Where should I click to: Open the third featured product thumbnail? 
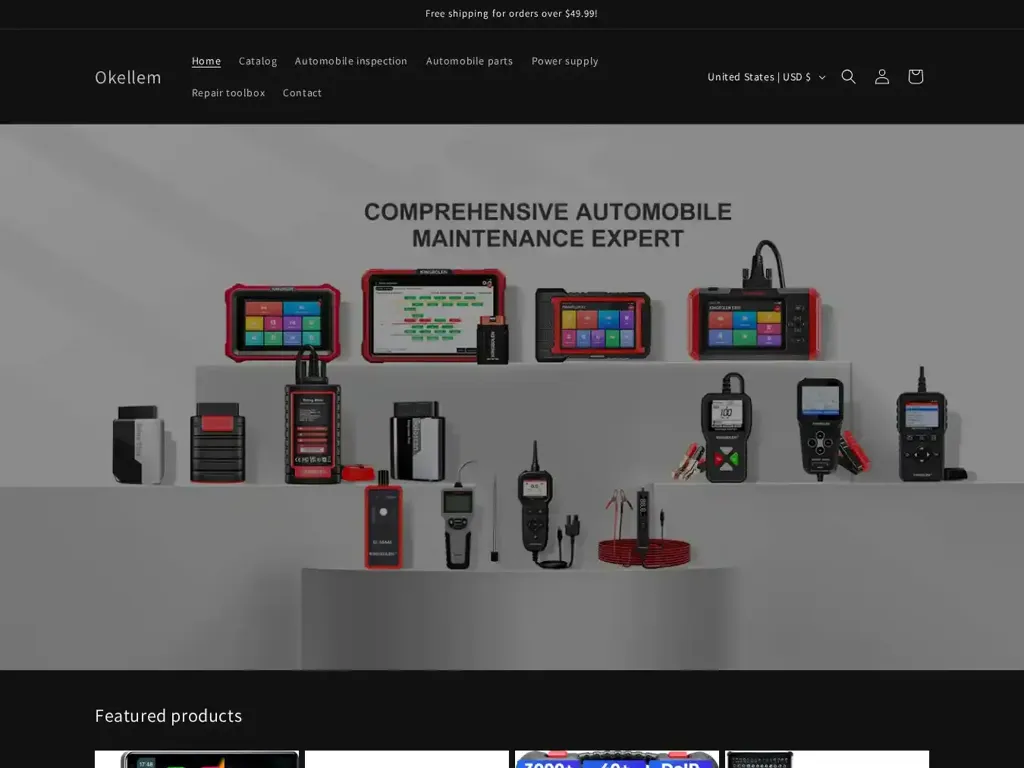click(x=616, y=760)
